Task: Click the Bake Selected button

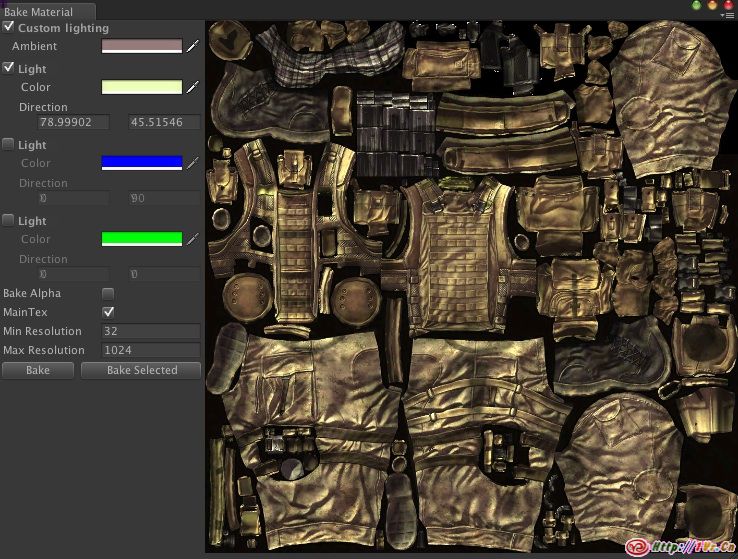Action: tap(141, 370)
